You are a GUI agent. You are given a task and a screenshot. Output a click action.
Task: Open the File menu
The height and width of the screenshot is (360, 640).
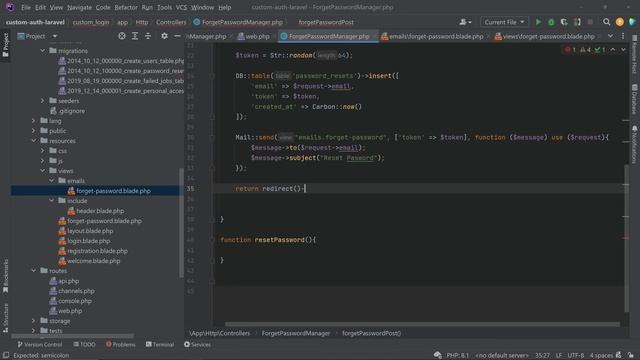tap(26, 7)
